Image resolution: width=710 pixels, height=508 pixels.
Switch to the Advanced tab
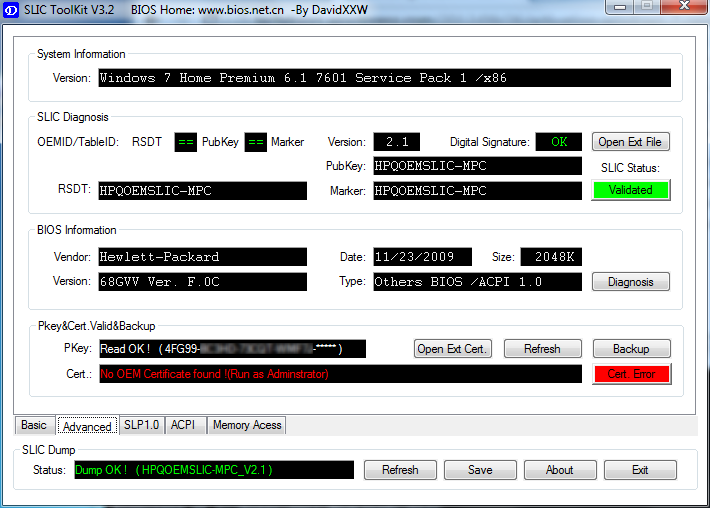pos(87,426)
